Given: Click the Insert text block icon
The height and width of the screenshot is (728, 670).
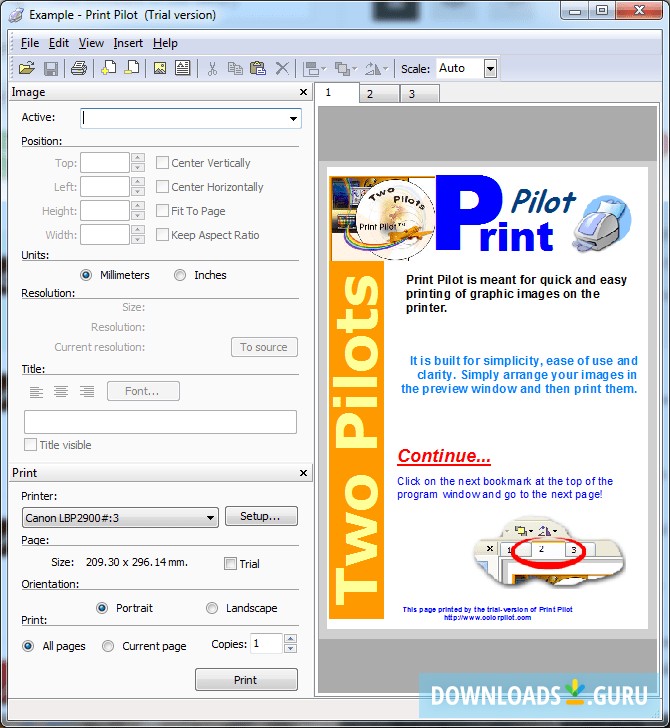Looking at the screenshot, I should [x=182, y=68].
